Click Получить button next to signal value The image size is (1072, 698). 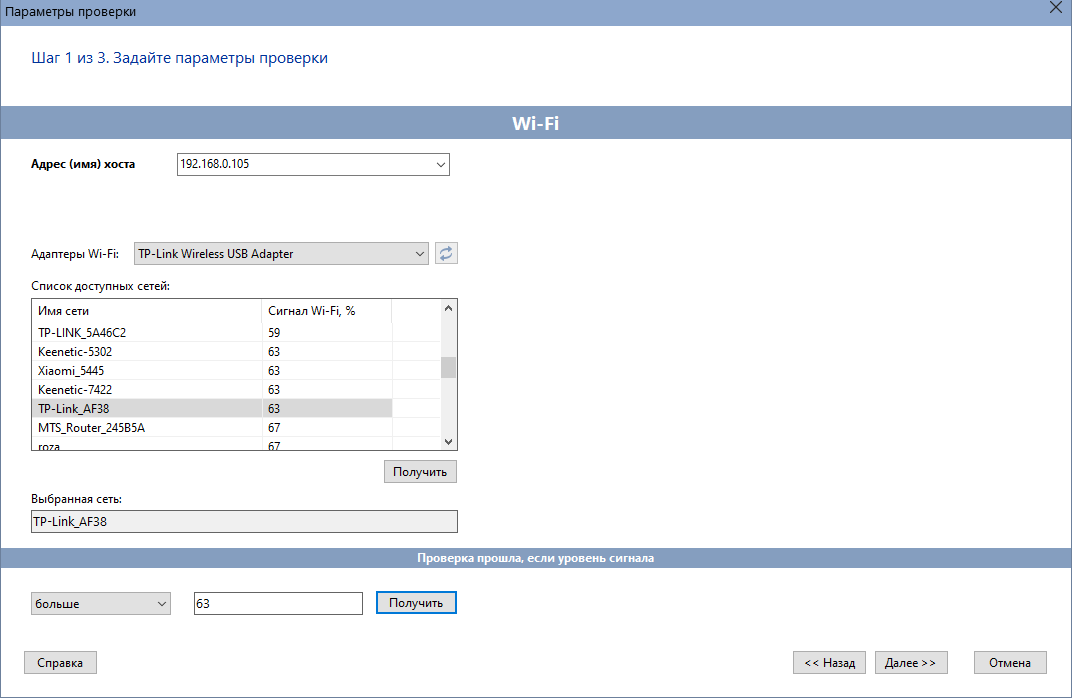pyautogui.click(x=416, y=603)
